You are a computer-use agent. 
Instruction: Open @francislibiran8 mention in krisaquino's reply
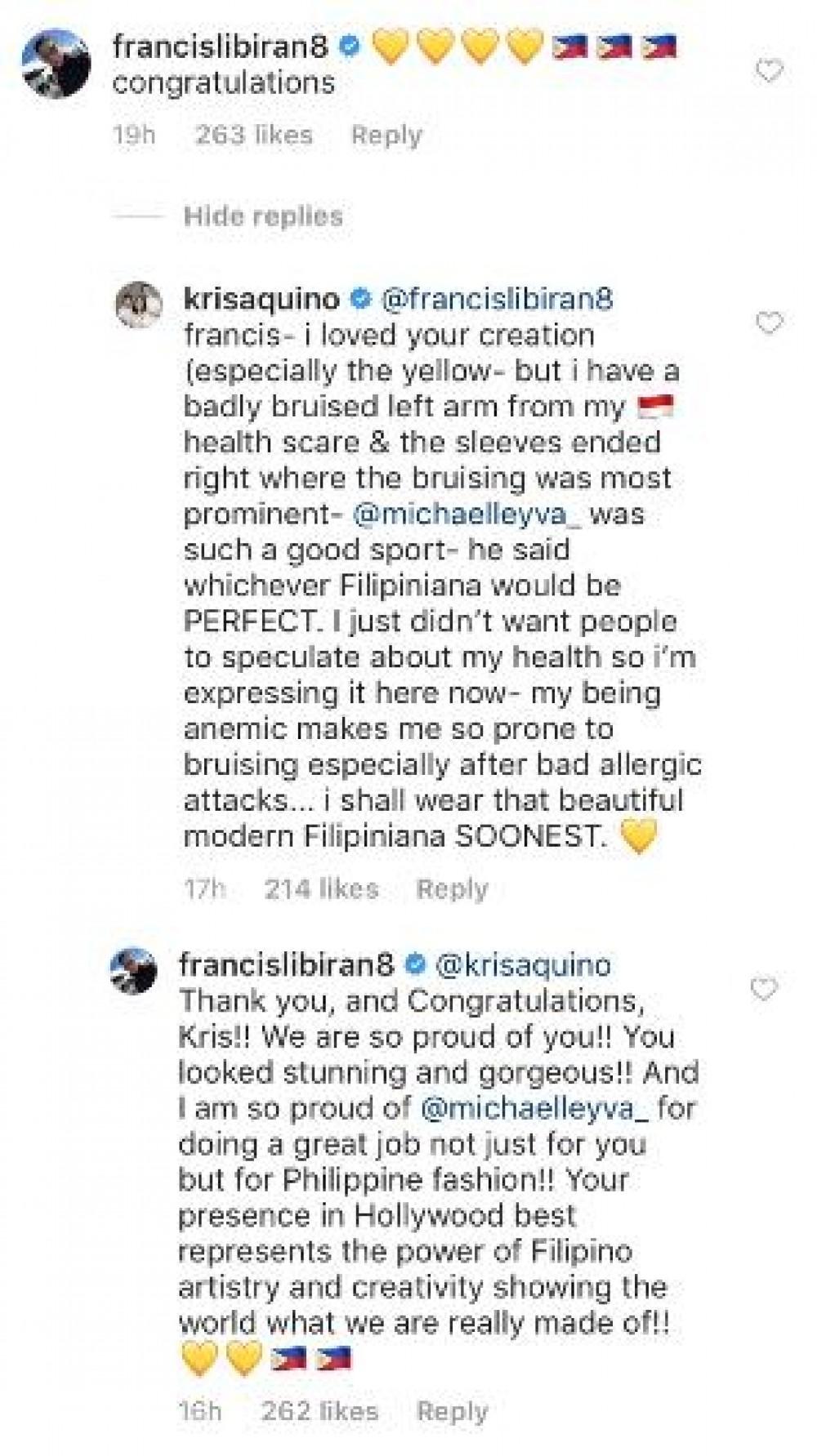(497, 299)
